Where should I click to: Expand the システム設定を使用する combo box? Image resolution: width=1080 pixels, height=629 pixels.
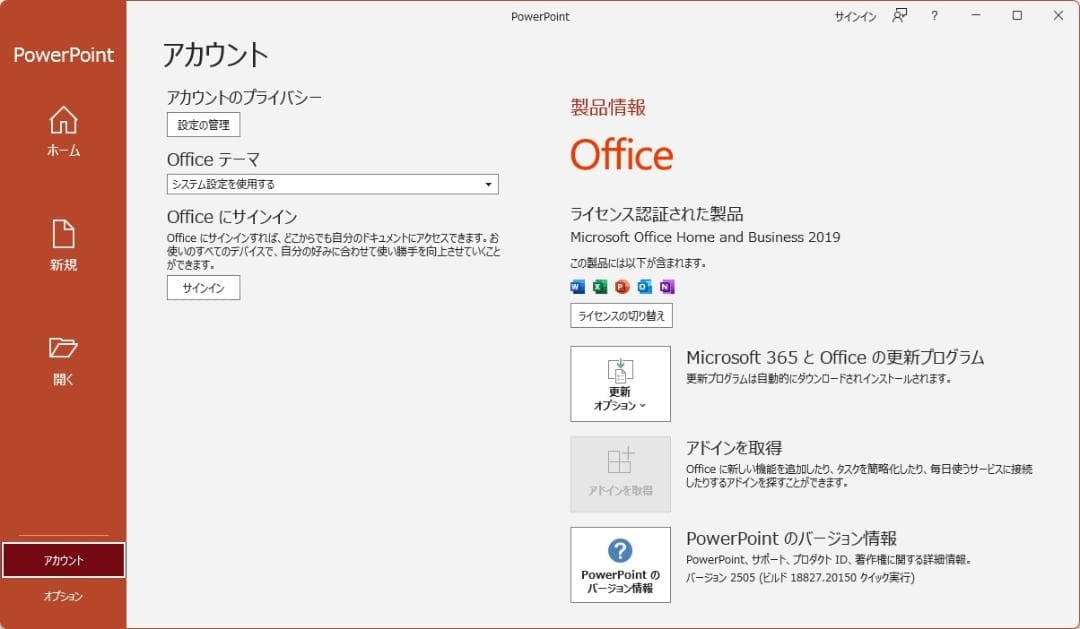[330, 184]
